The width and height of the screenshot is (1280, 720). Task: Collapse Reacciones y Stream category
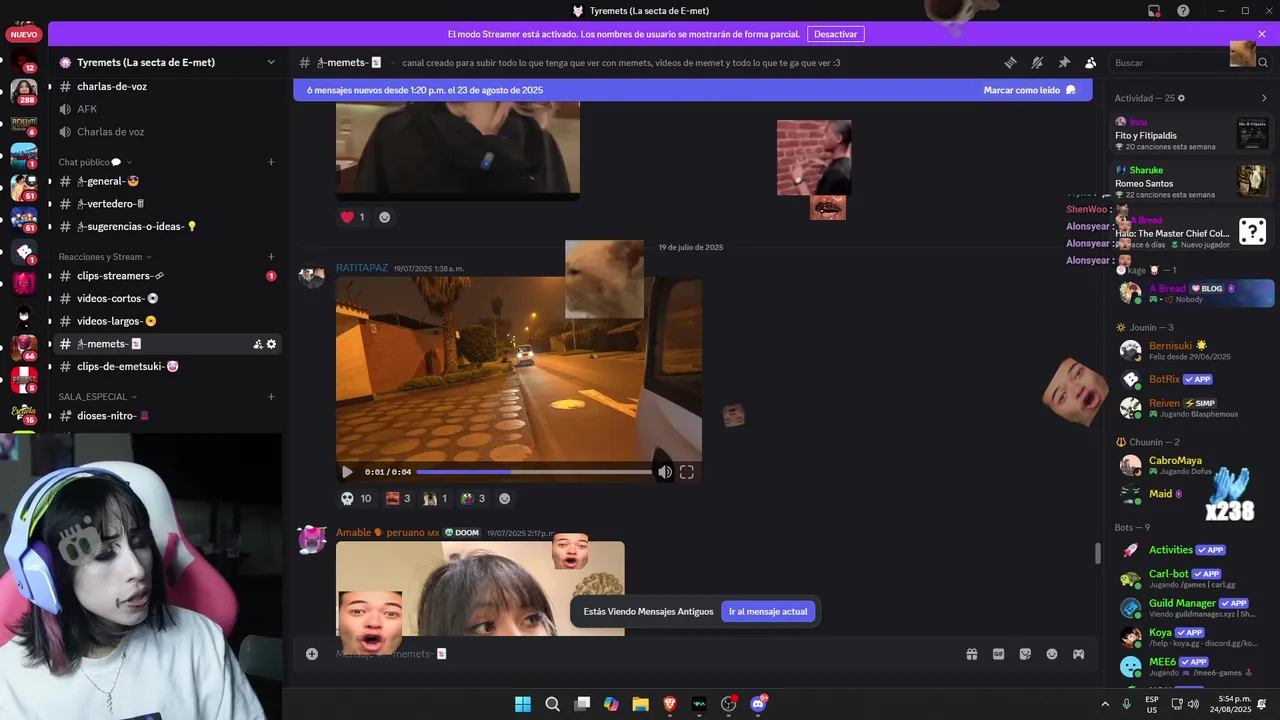pyautogui.click(x=105, y=257)
